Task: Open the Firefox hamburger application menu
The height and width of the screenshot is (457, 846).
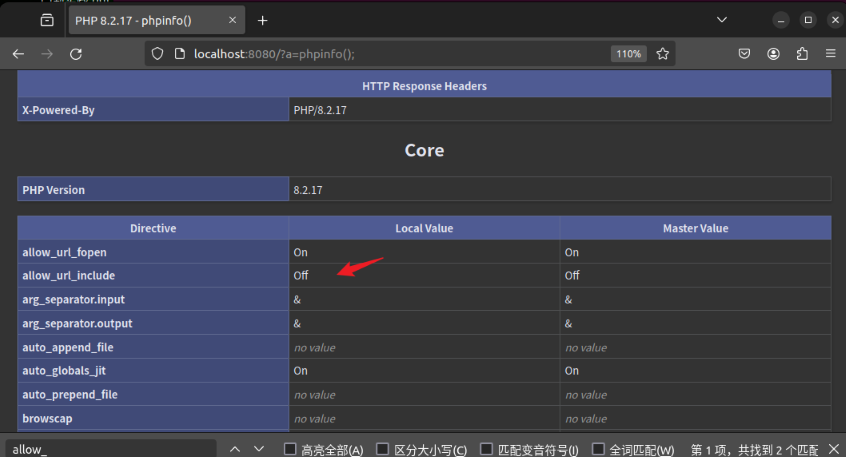Action: (x=830, y=54)
